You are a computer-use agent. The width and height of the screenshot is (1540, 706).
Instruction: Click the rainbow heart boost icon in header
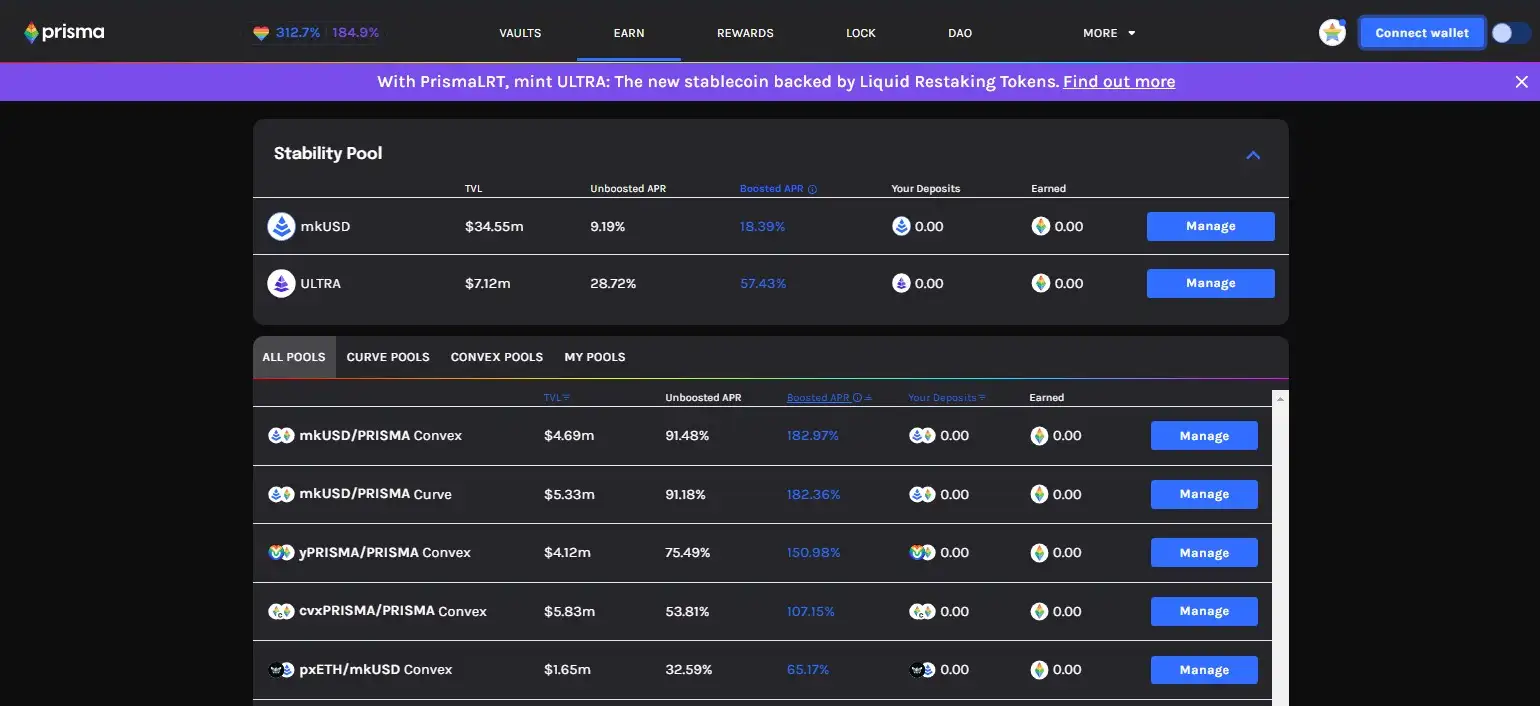tap(261, 33)
